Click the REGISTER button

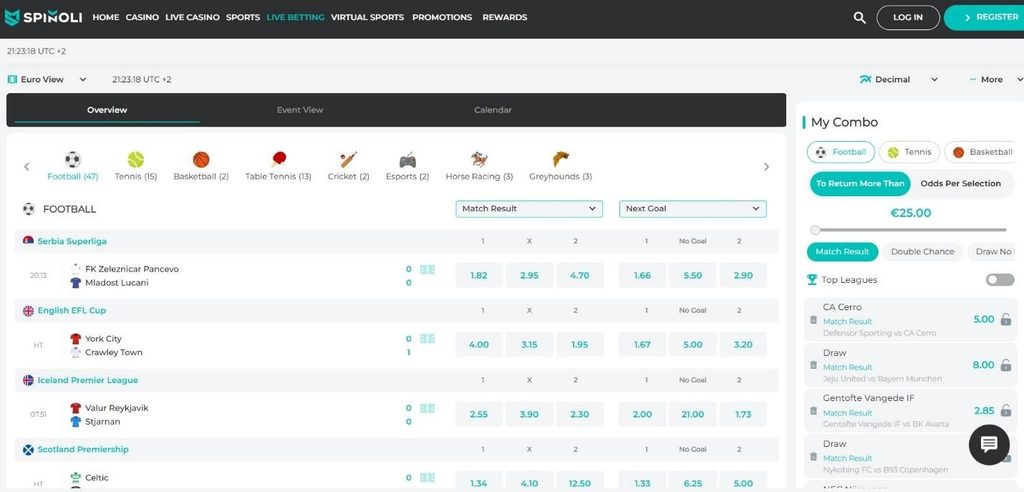click(986, 18)
